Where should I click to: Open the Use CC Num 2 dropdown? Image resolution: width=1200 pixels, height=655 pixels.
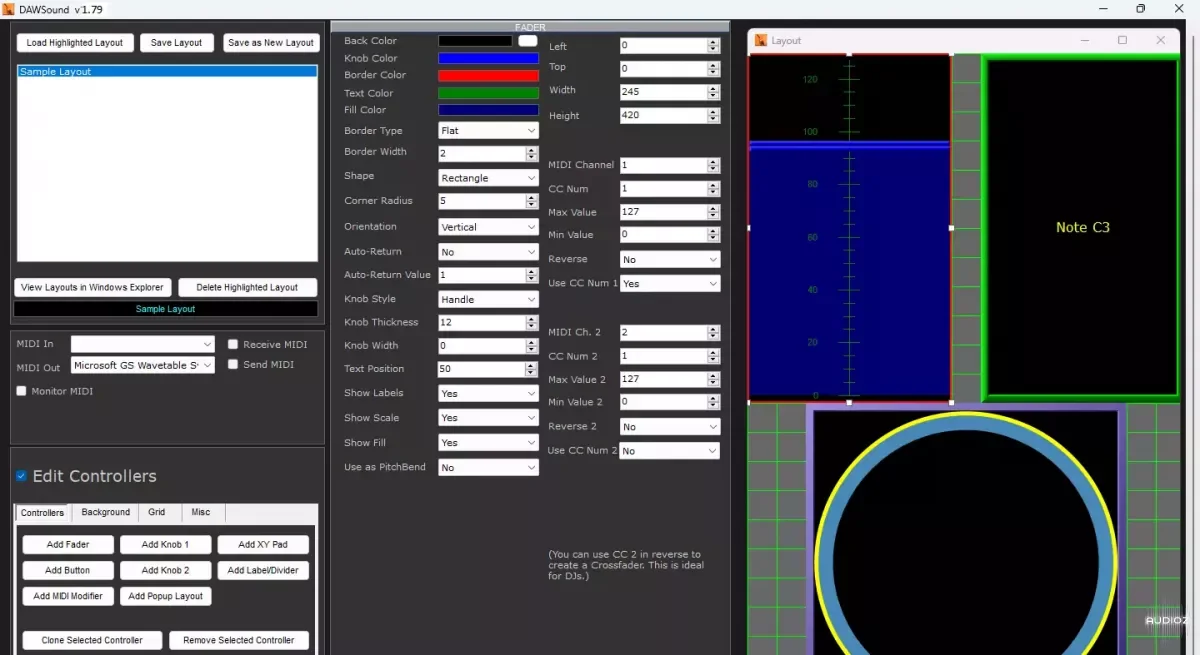pyautogui.click(x=669, y=451)
